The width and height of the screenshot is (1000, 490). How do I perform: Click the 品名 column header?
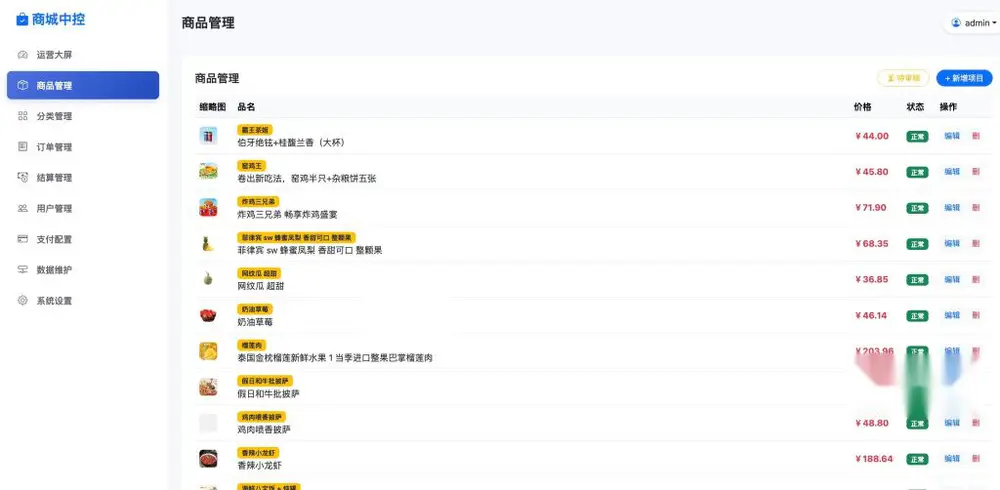click(x=246, y=107)
